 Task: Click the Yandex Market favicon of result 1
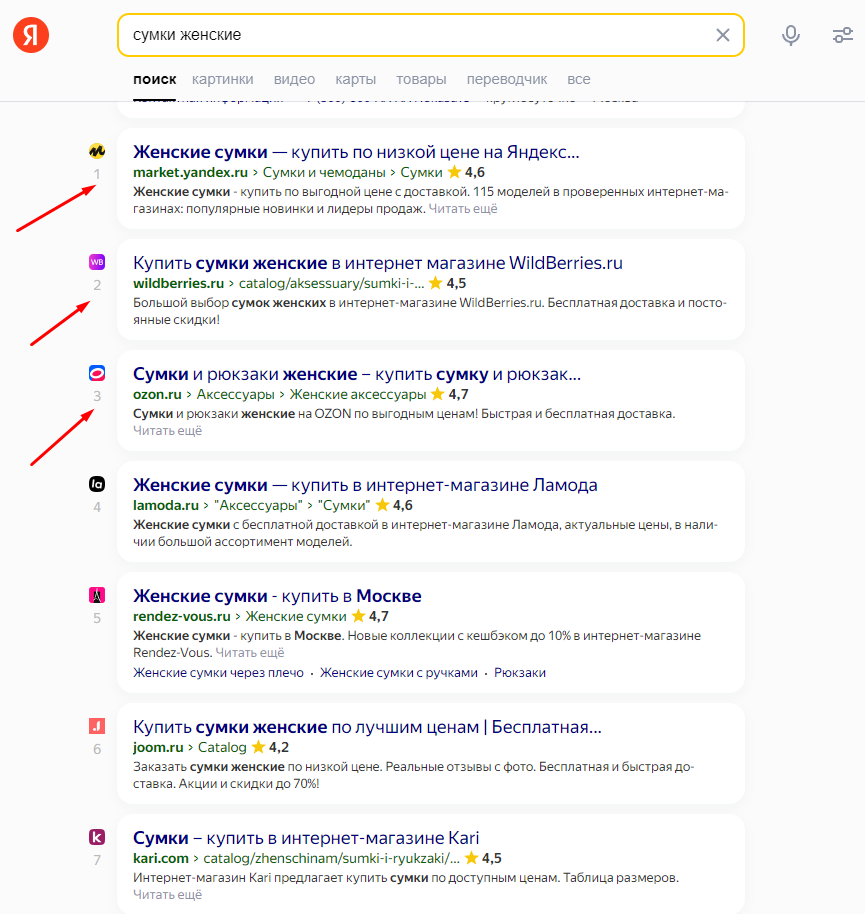[97, 151]
